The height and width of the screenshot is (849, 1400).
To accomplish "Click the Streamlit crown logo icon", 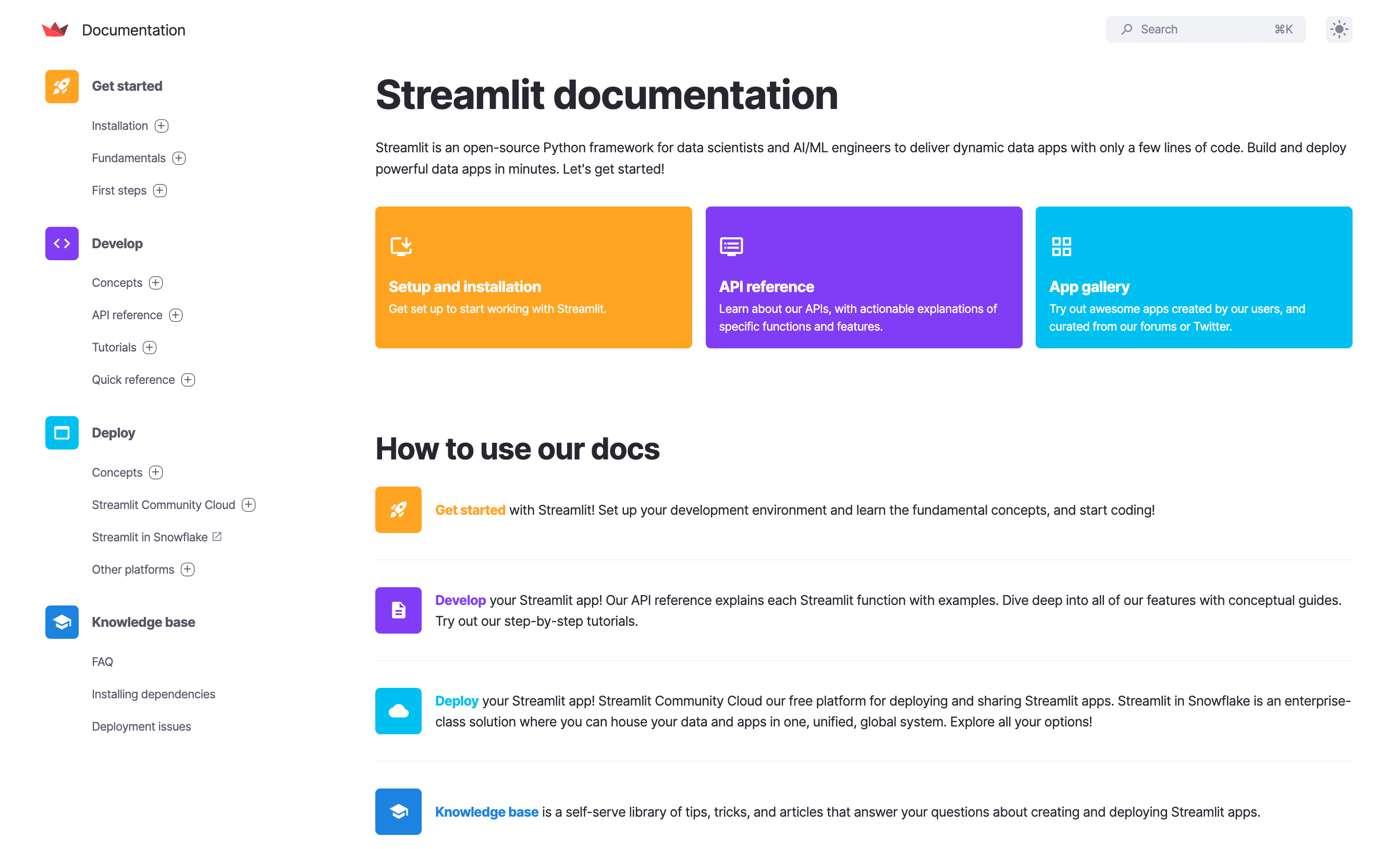I will (54, 29).
